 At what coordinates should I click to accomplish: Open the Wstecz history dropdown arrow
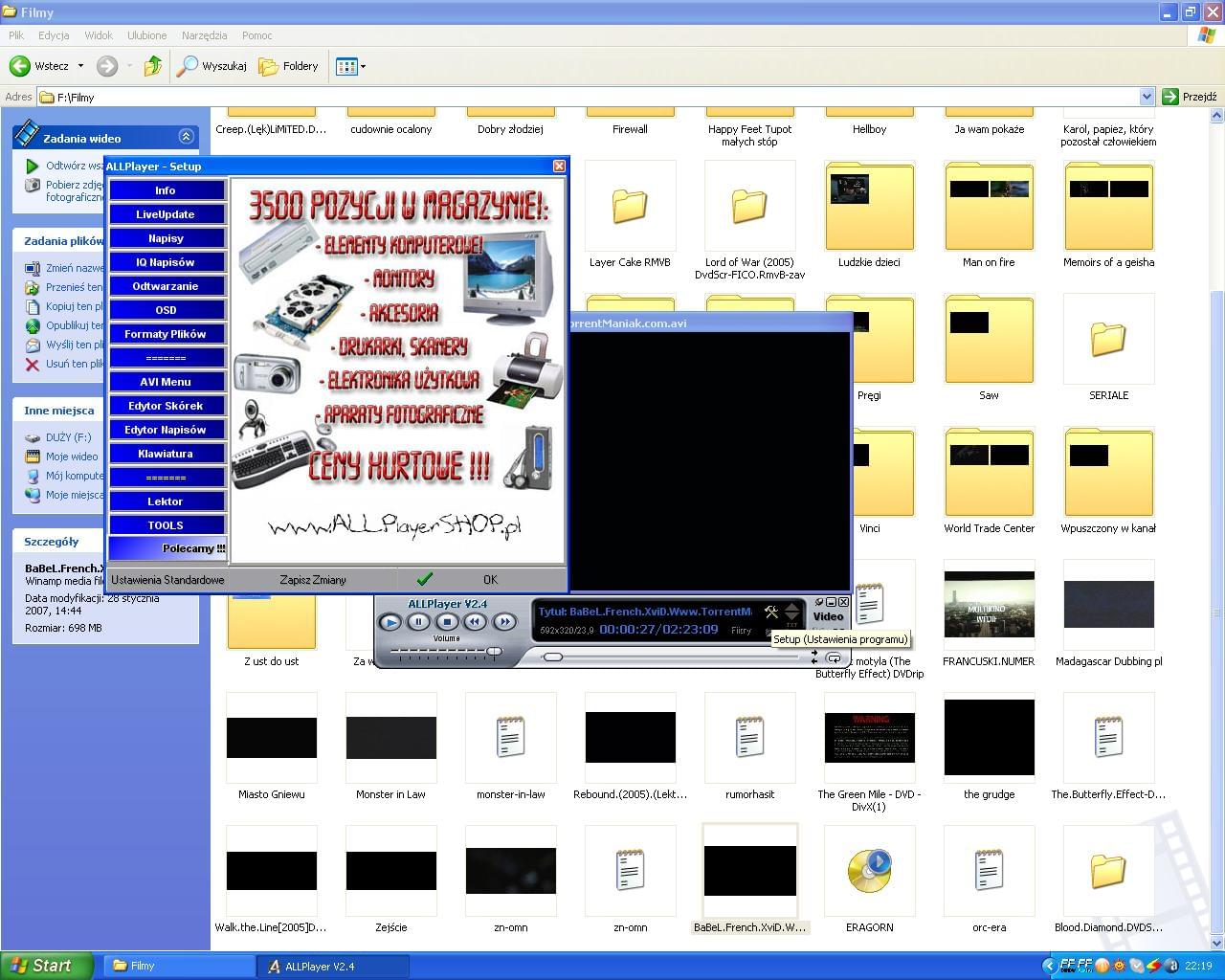coord(80,66)
